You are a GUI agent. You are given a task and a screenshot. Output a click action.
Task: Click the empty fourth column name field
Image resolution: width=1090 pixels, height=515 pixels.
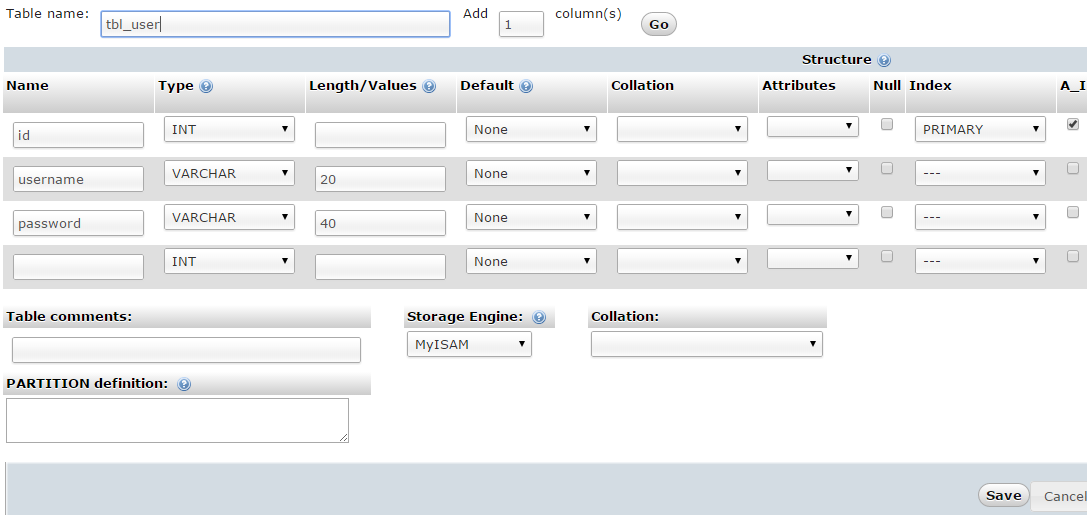click(79, 267)
